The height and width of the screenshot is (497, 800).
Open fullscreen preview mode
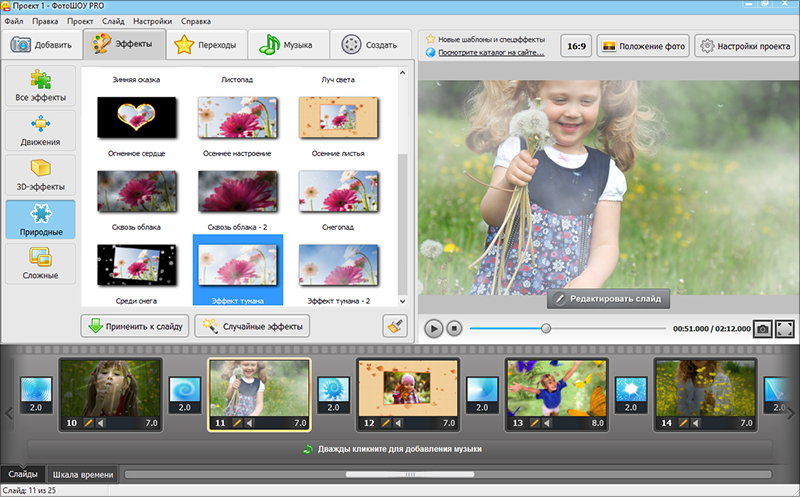pyautogui.click(x=785, y=328)
